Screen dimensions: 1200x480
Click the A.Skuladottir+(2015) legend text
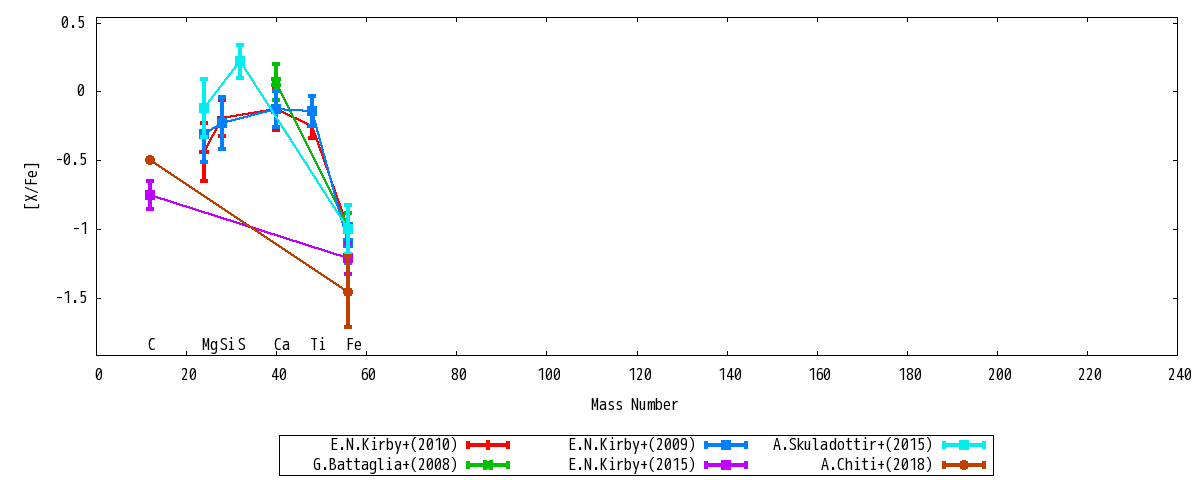(853, 445)
